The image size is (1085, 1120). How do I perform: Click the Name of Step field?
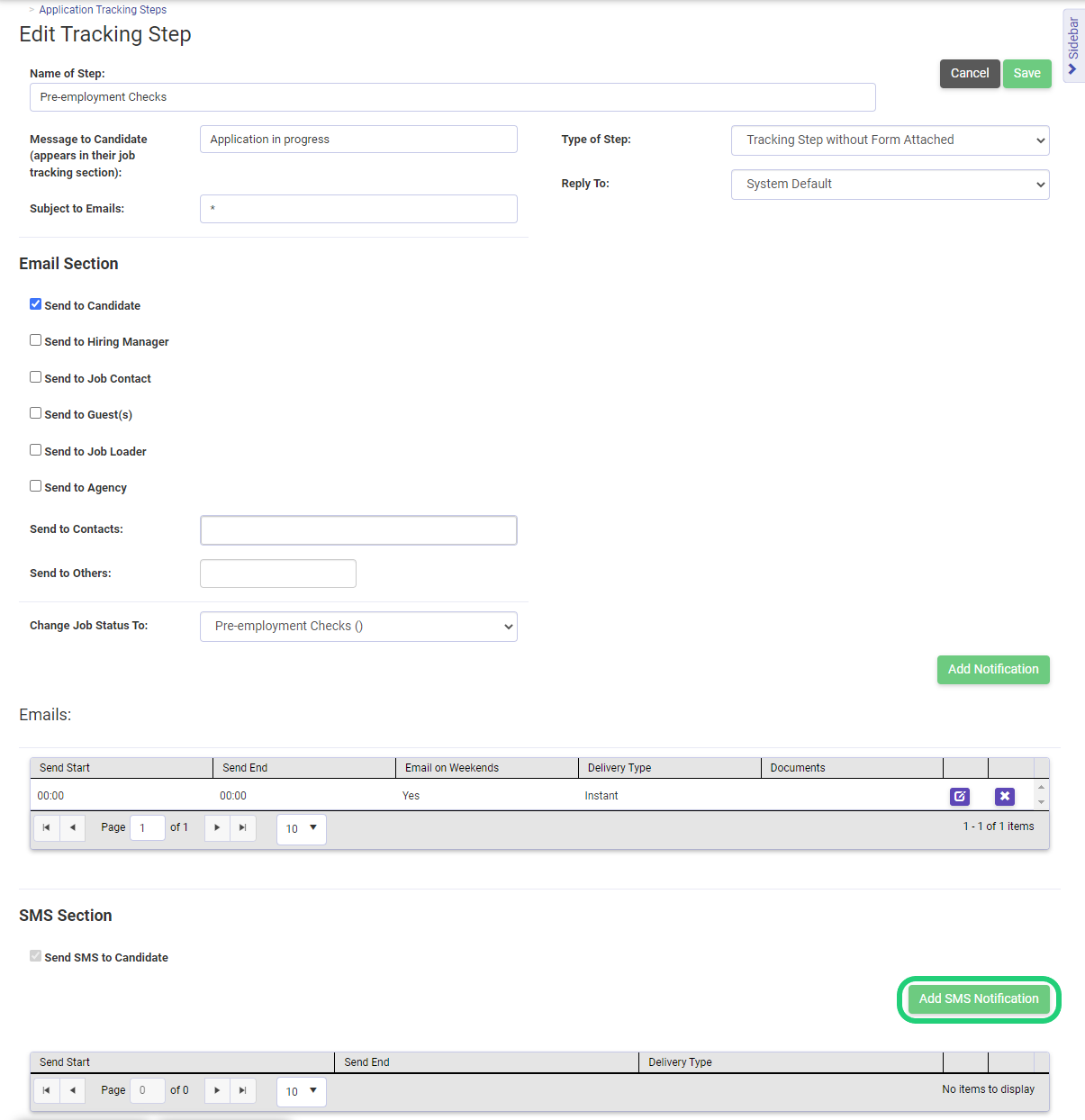453,97
